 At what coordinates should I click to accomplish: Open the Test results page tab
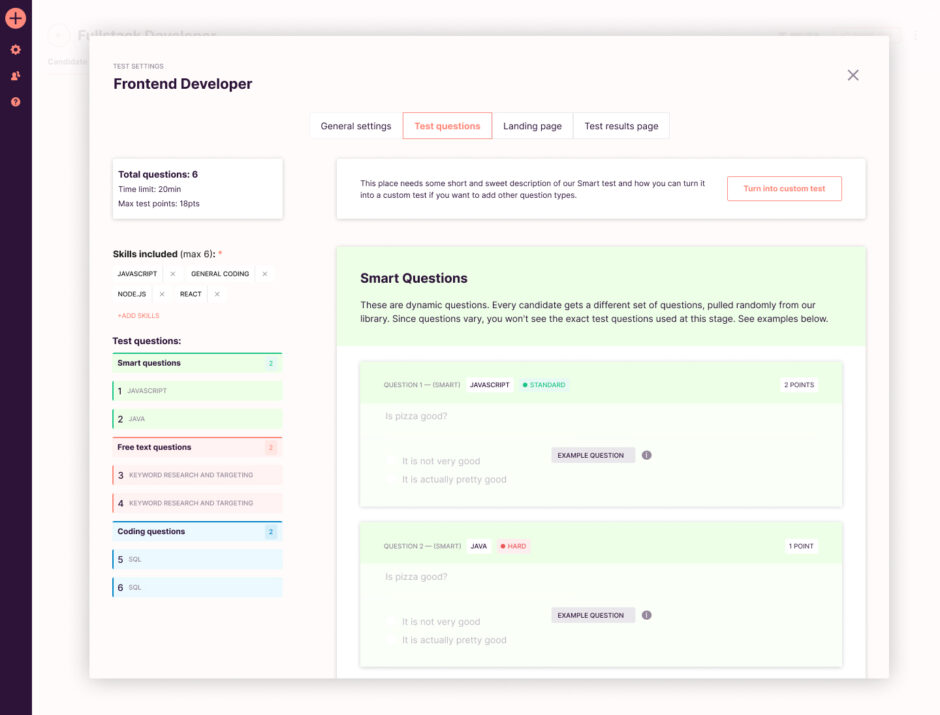(623, 126)
